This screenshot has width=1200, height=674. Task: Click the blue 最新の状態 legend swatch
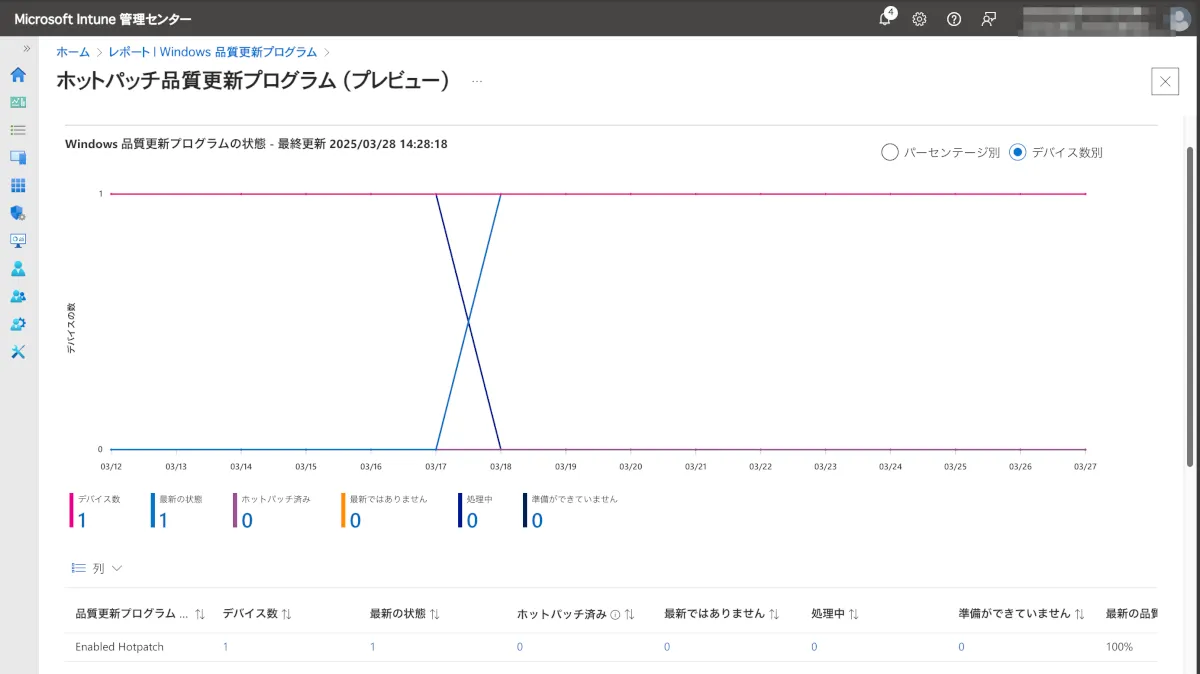coord(152,510)
